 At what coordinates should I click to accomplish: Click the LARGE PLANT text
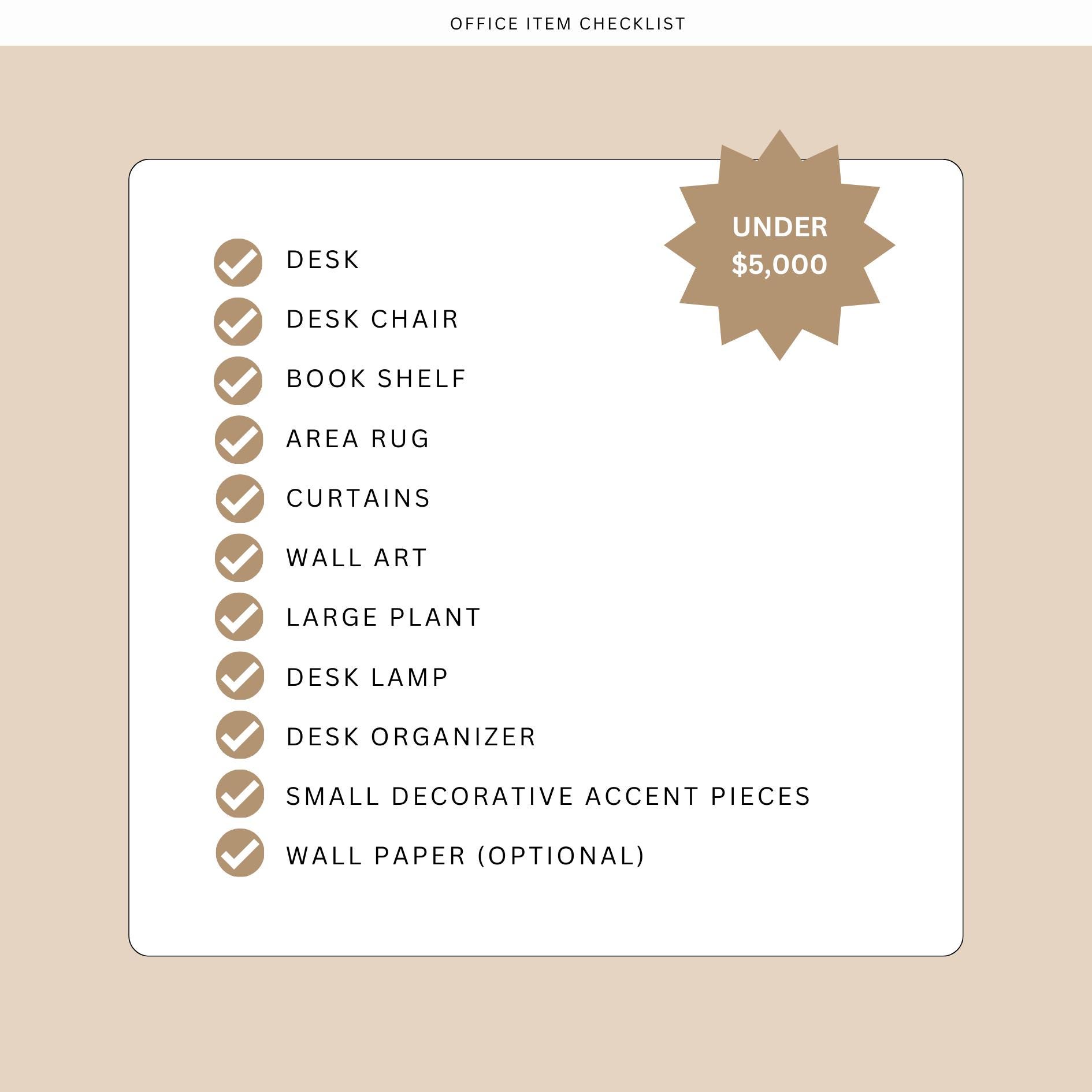[x=384, y=617]
